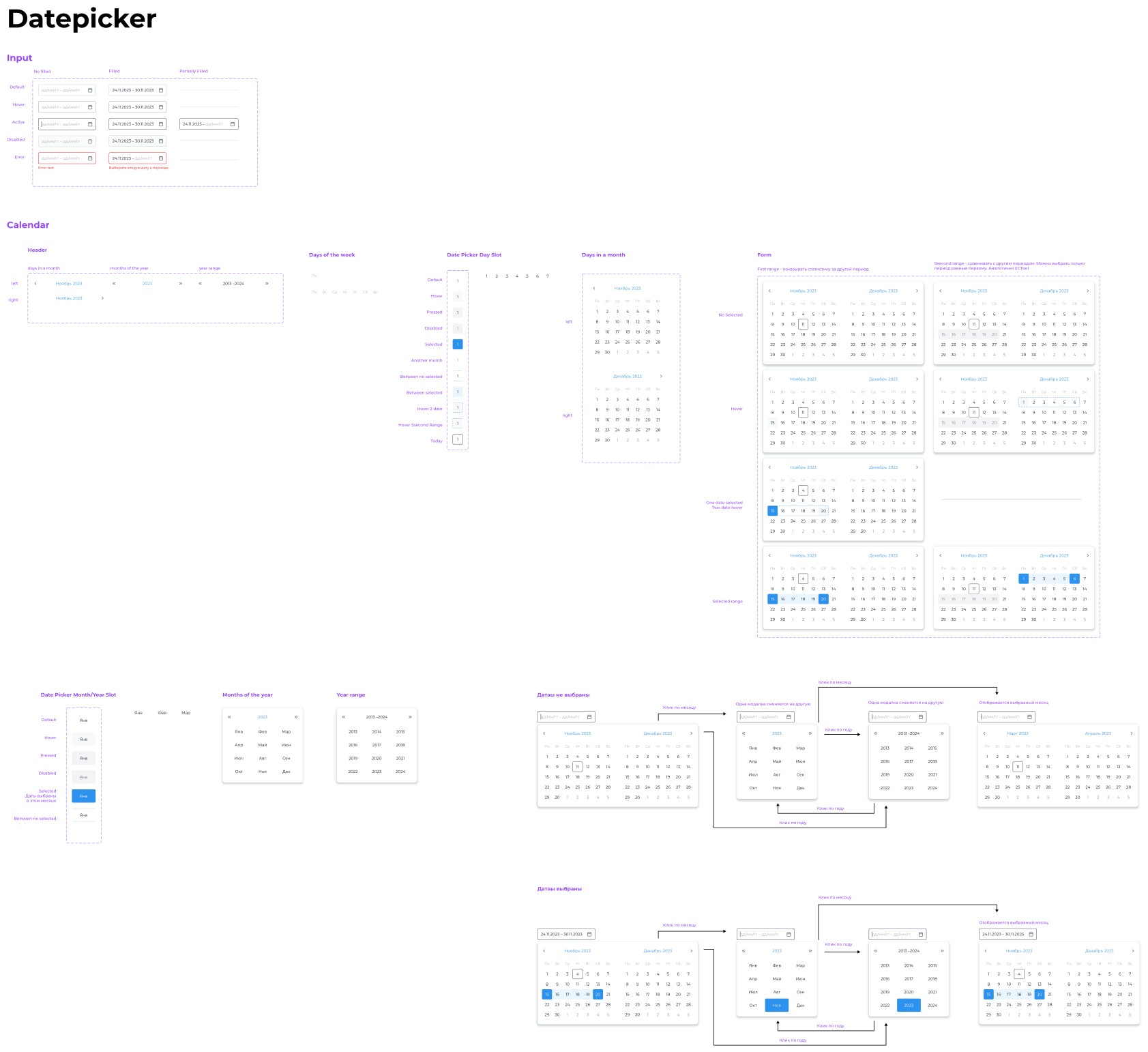Click double-right arrow under Header 'months of the year'
The image size is (1148, 1052).
181,284
